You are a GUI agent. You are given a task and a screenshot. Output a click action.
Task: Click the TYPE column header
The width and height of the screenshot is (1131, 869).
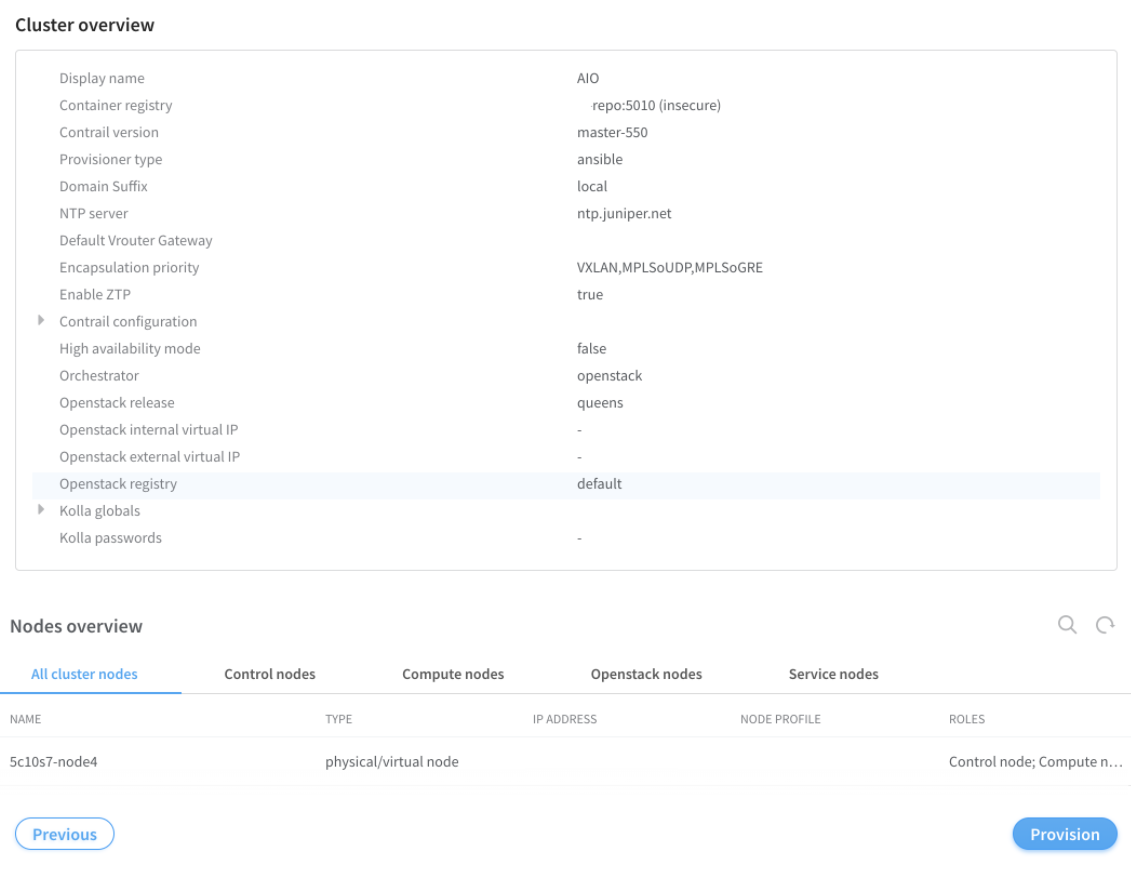point(338,719)
